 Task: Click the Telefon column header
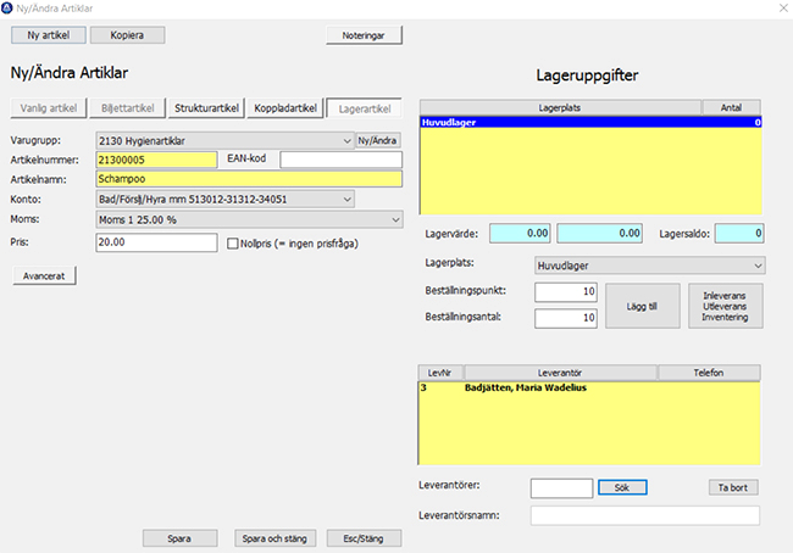pyautogui.click(x=709, y=372)
